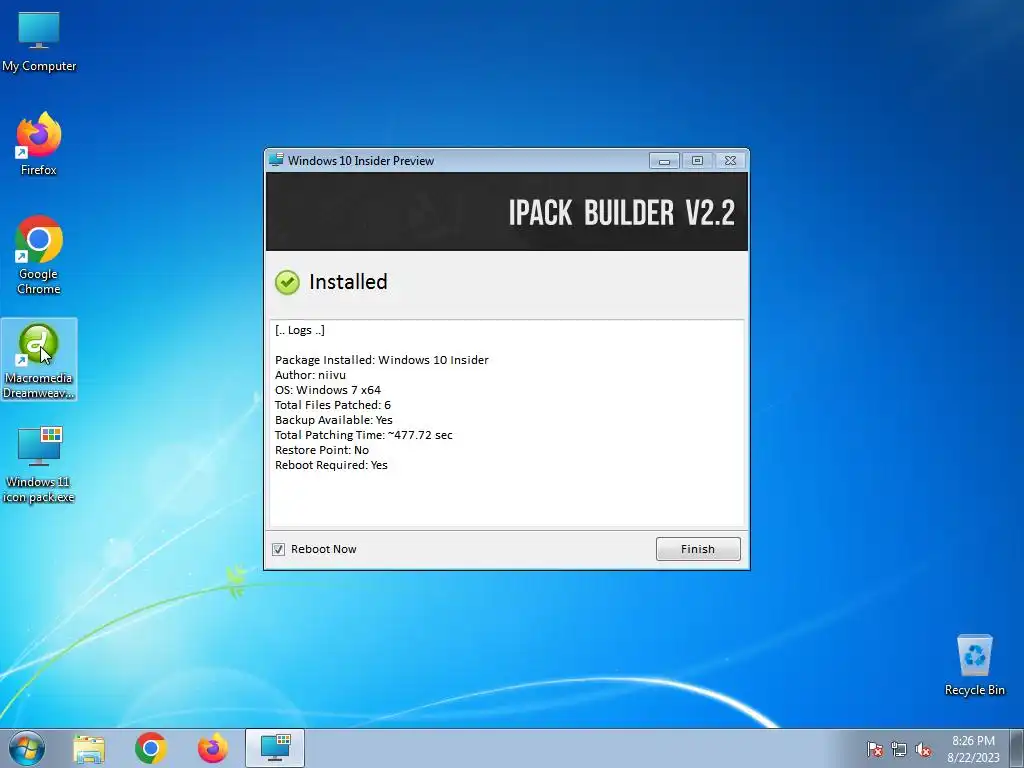Open the Windows Start orb
1024x768 pixels.
[x=27, y=748]
